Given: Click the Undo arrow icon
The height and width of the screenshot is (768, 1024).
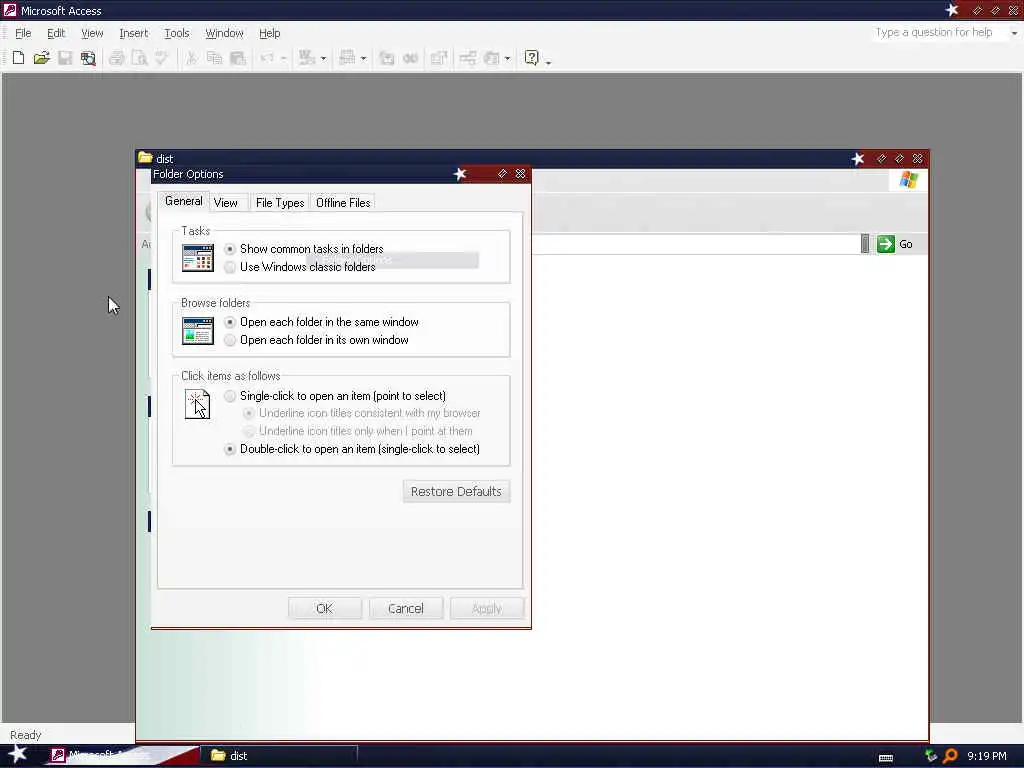Looking at the screenshot, I should (x=267, y=58).
